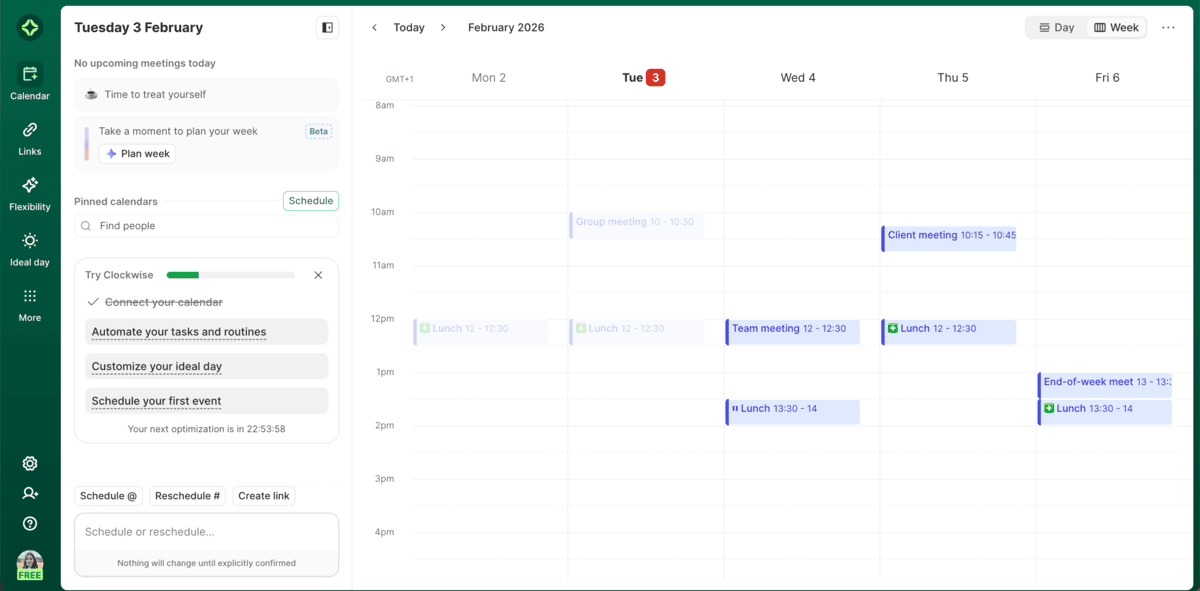The width and height of the screenshot is (1200, 591).
Task: Open the settings gear icon
Action: click(x=29, y=463)
